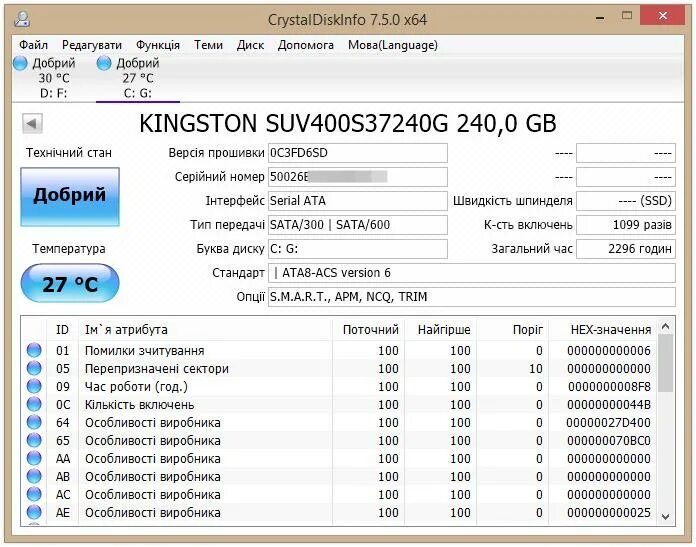The height and width of the screenshot is (547, 696).
Task: Click the Найгірше column header
Action: coord(440,329)
